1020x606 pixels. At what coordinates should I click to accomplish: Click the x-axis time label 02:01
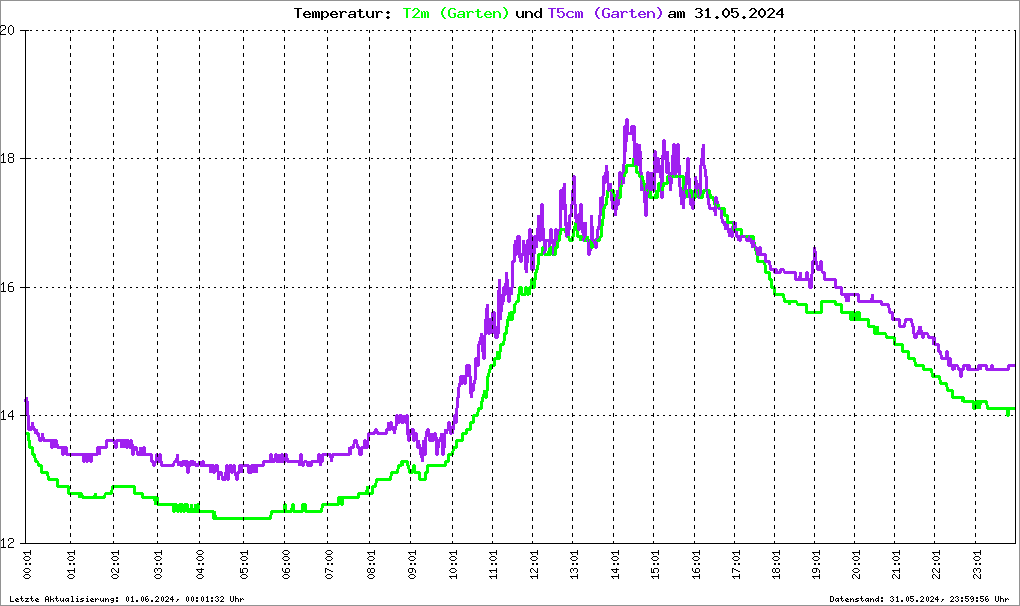coord(114,564)
